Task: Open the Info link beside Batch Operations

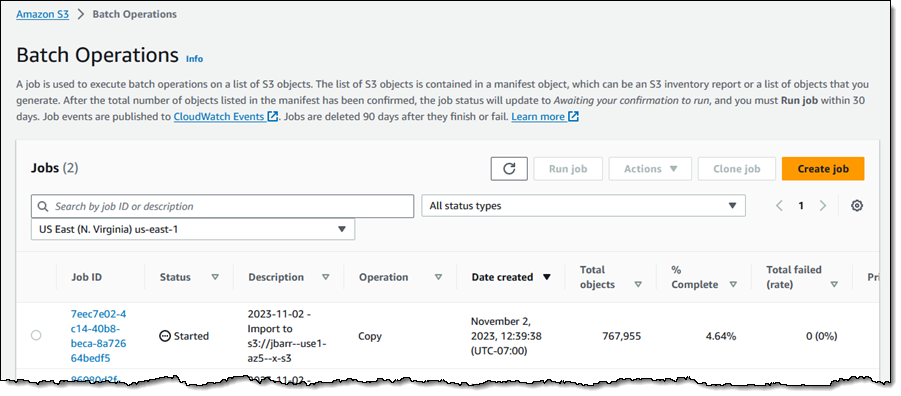Action: [195, 59]
